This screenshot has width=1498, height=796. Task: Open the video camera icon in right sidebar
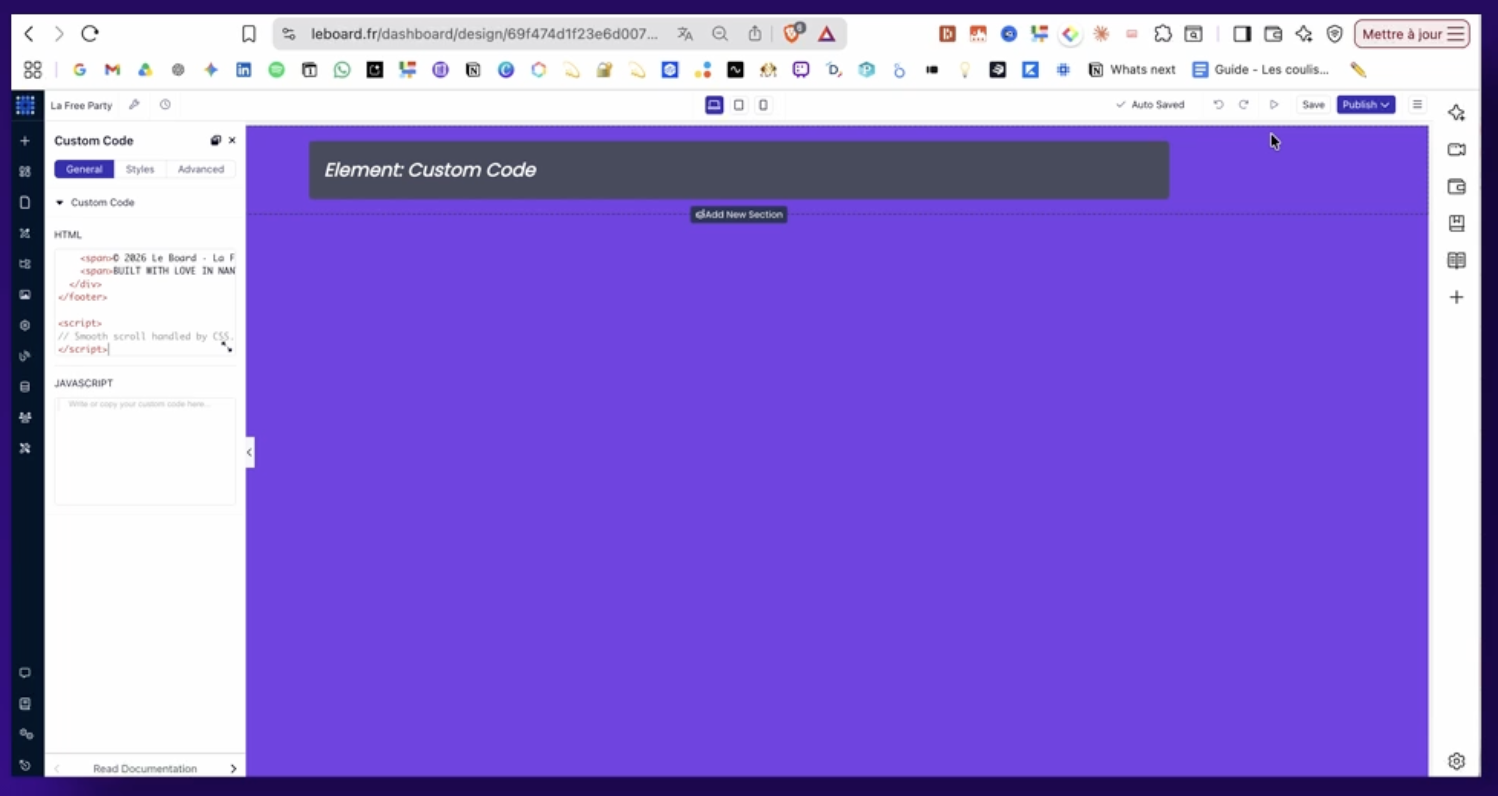point(1456,150)
